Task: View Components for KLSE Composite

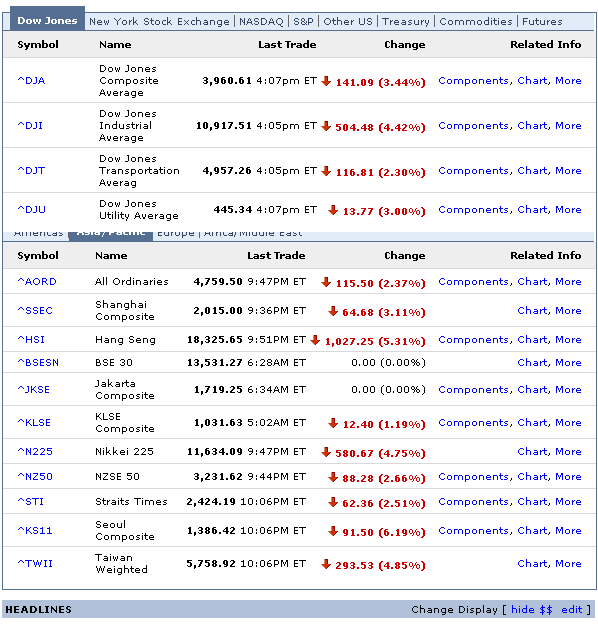Action: pos(473,423)
